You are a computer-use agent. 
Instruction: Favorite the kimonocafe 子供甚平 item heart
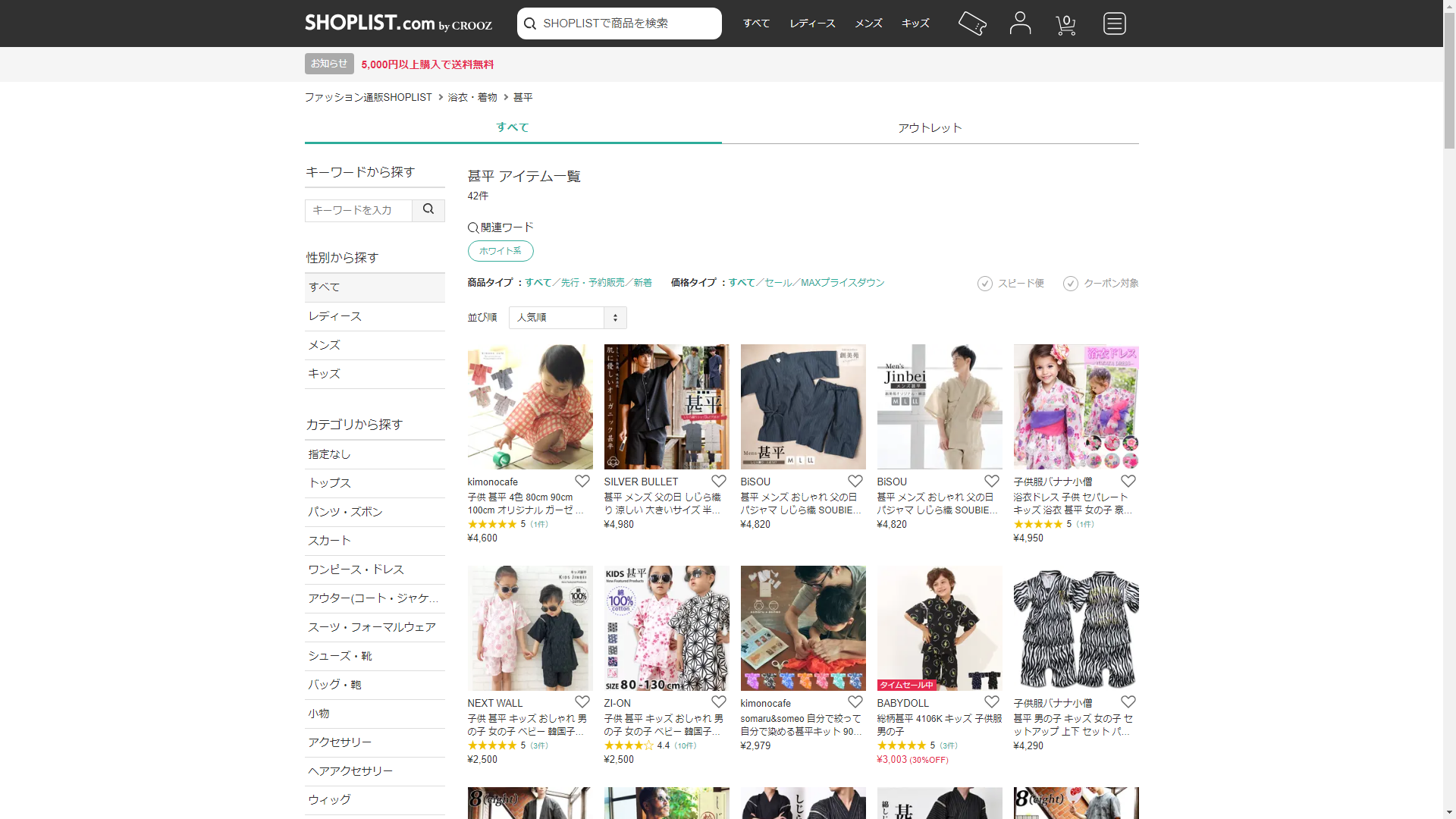(582, 481)
